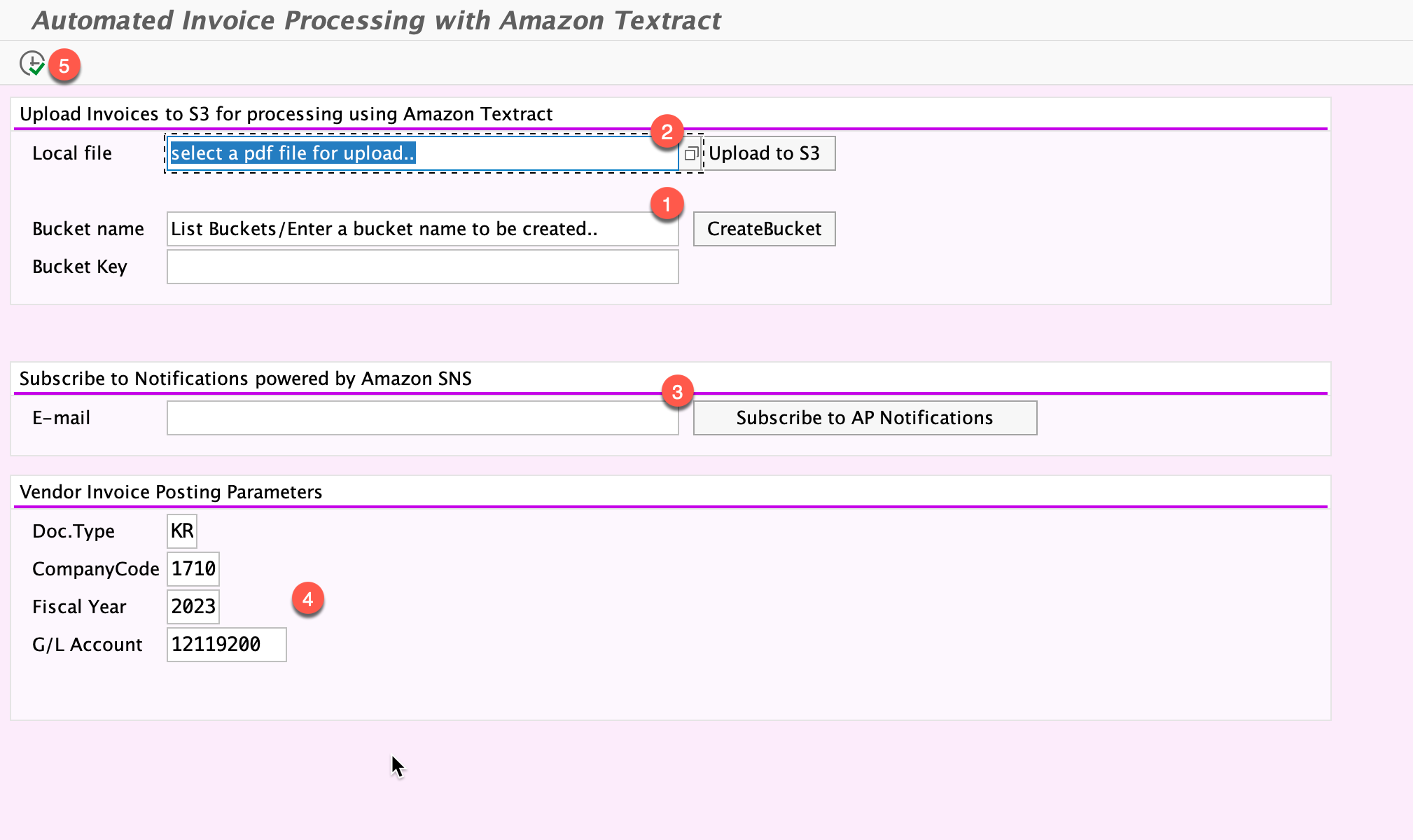Click the CreateBucket button
1413x840 pixels.
click(764, 229)
